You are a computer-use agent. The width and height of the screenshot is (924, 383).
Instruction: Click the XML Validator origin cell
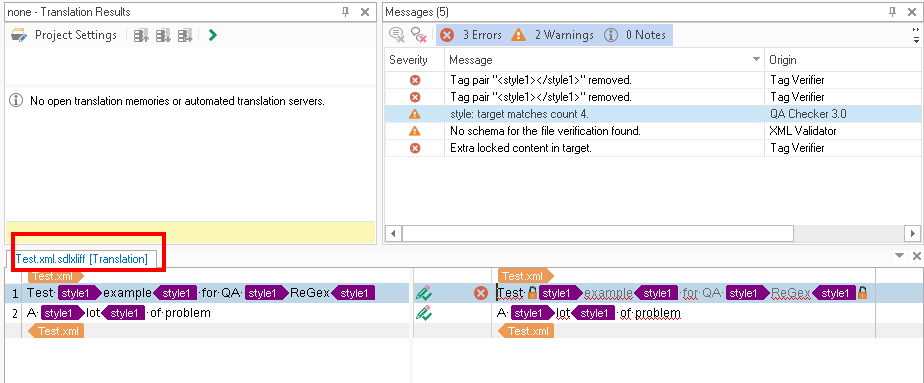click(x=843, y=131)
